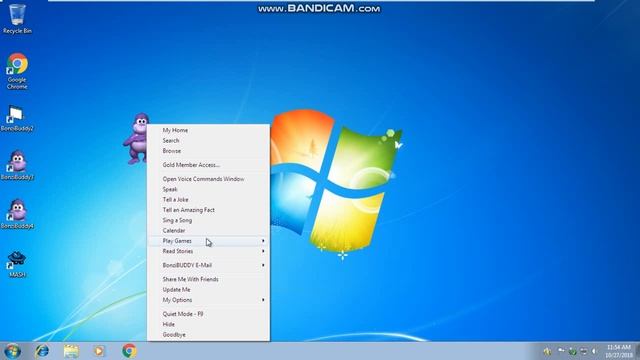Select the BonziBuddy1 desktop shortcut

(x=17, y=165)
